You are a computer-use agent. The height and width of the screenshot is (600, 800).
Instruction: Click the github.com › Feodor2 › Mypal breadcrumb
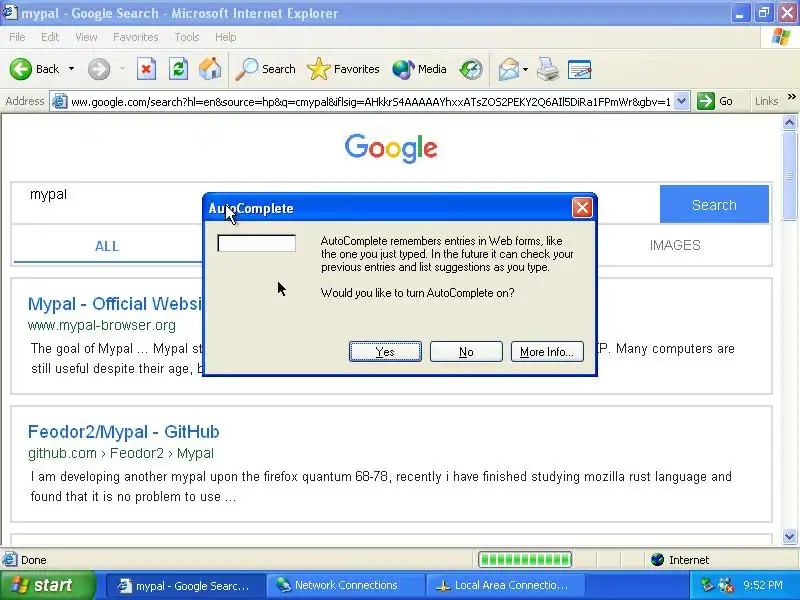pyautogui.click(x=121, y=453)
